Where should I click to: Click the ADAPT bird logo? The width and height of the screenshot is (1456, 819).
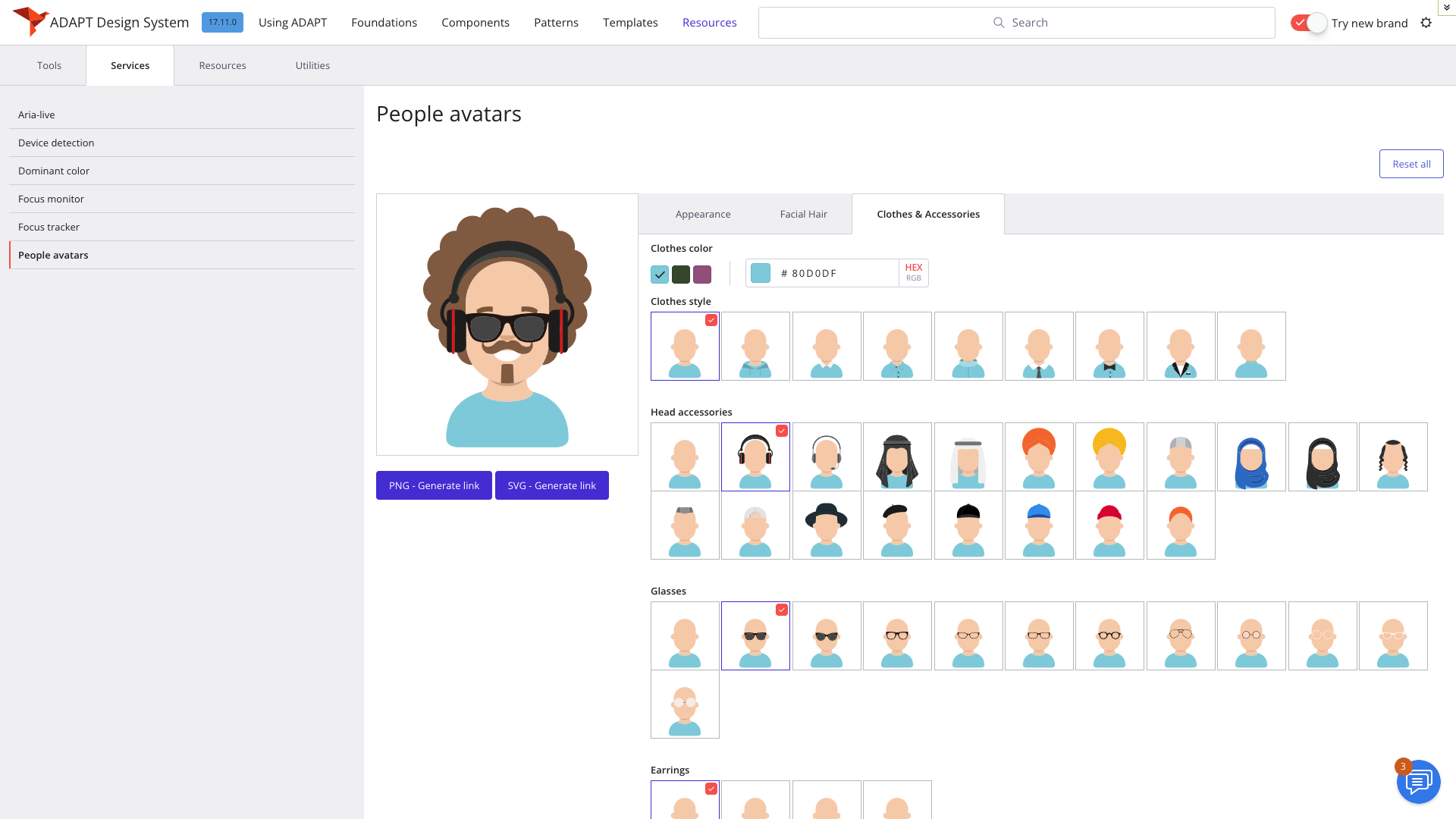coord(30,20)
